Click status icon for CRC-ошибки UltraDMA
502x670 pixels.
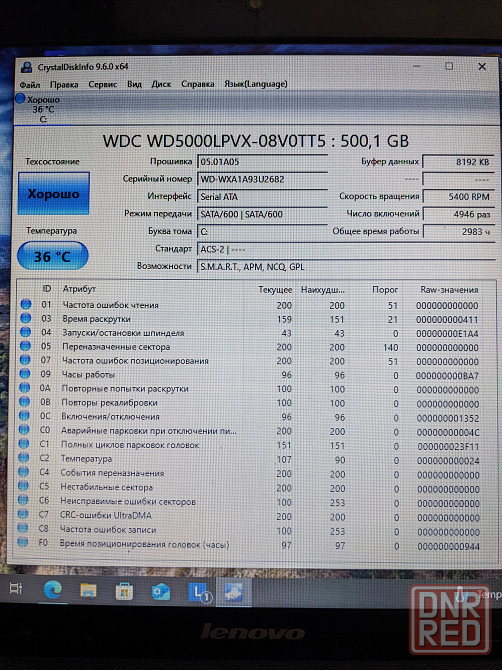23,514
